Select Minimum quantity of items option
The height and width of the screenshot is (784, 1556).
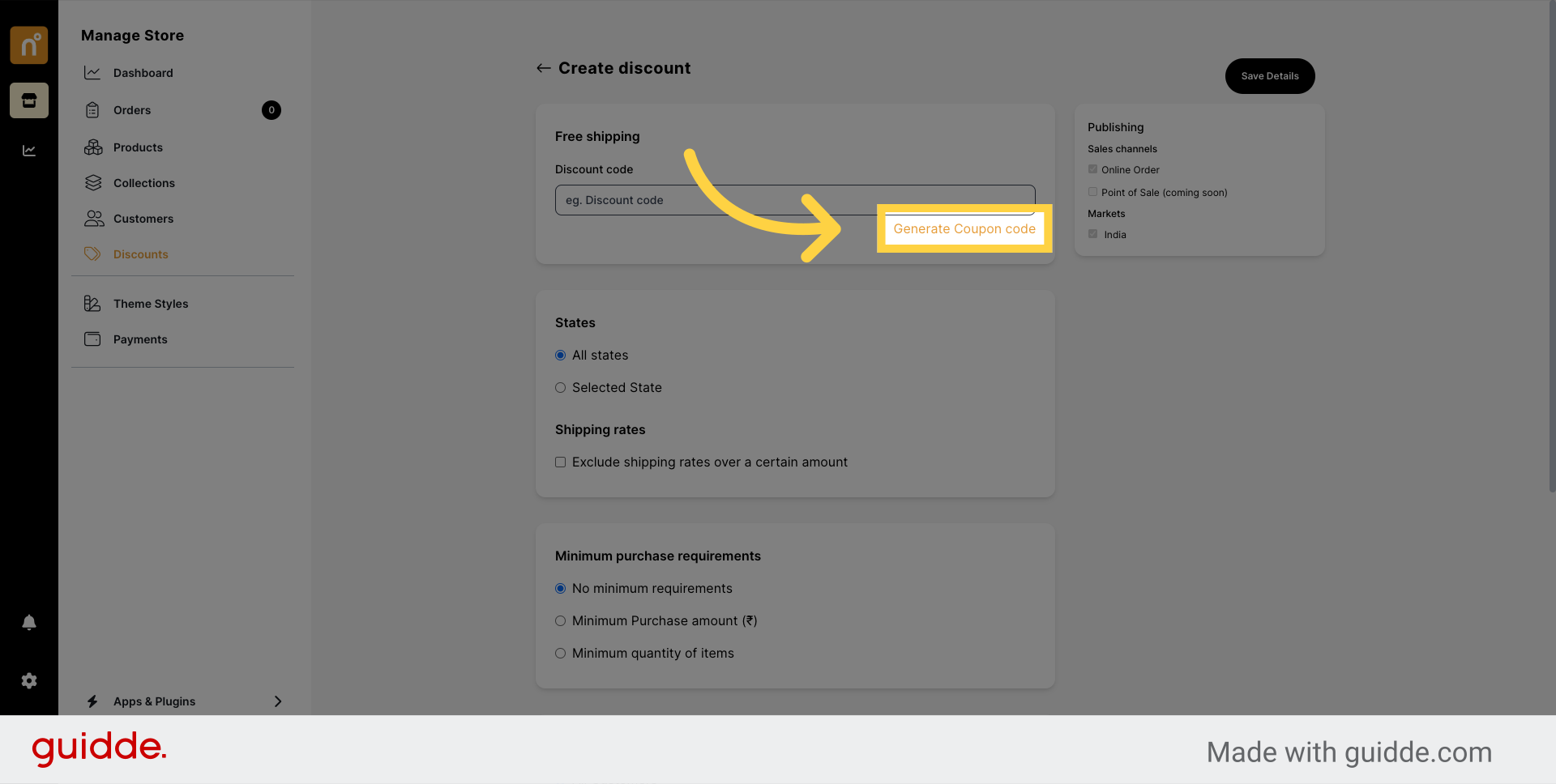point(560,654)
